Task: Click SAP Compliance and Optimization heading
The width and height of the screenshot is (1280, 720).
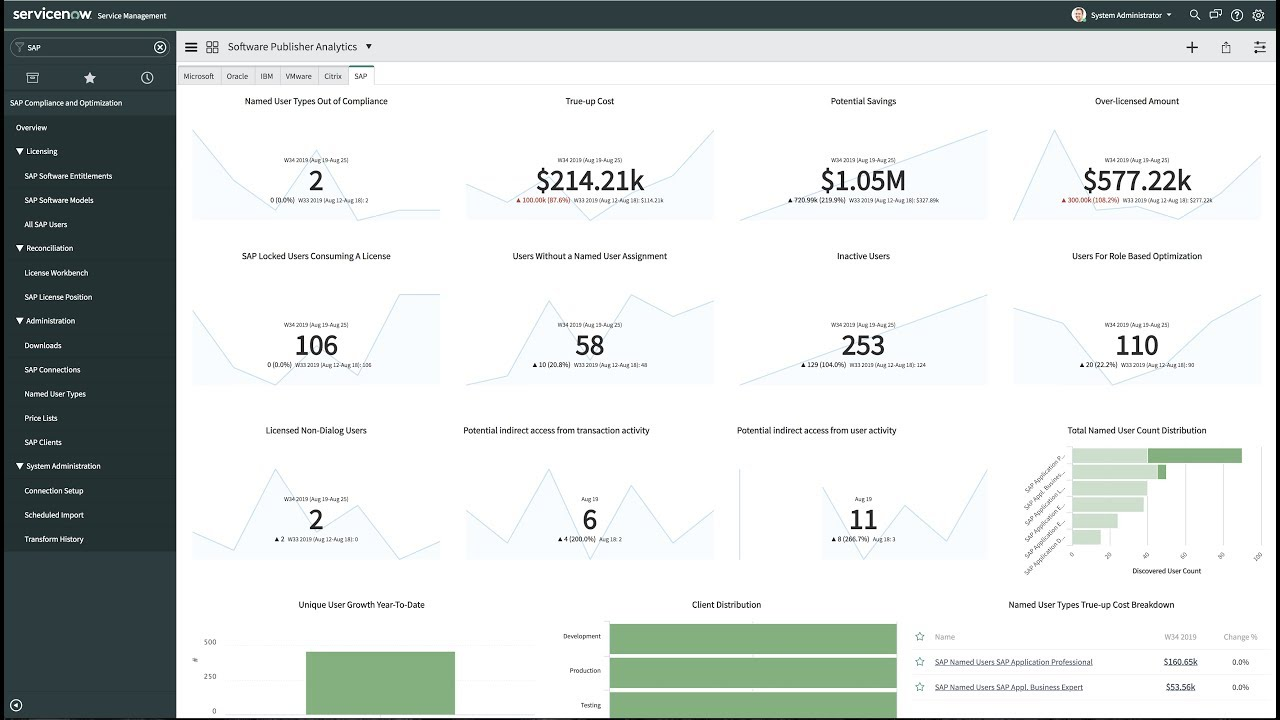Action: tap(66, 103)
